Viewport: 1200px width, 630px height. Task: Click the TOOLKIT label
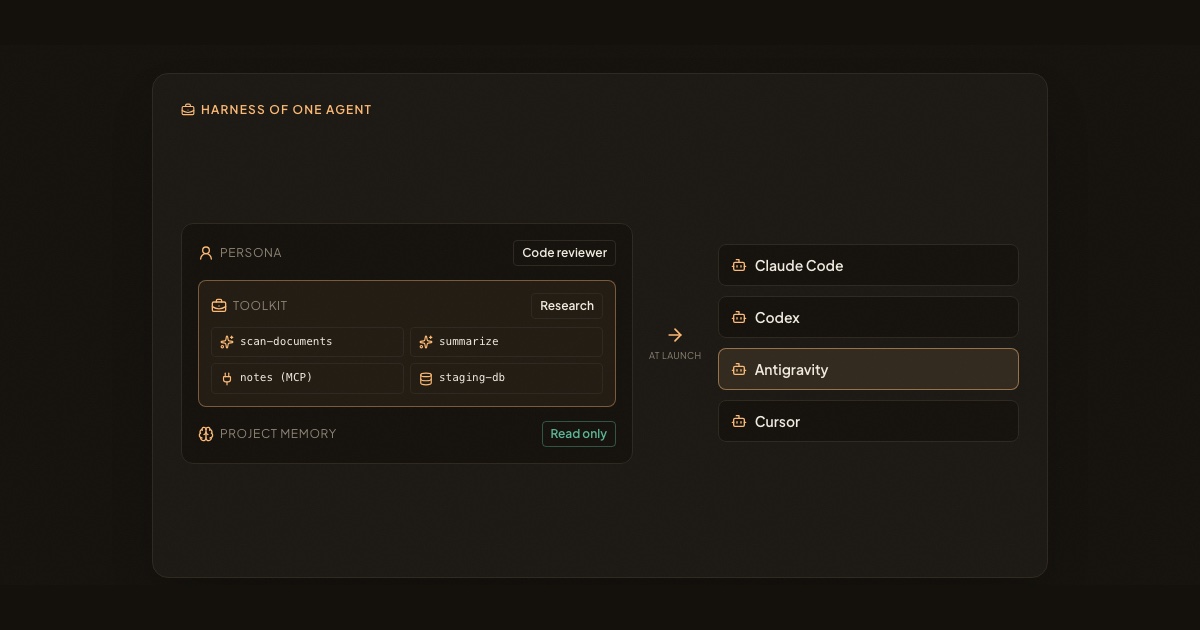[260, 306]
